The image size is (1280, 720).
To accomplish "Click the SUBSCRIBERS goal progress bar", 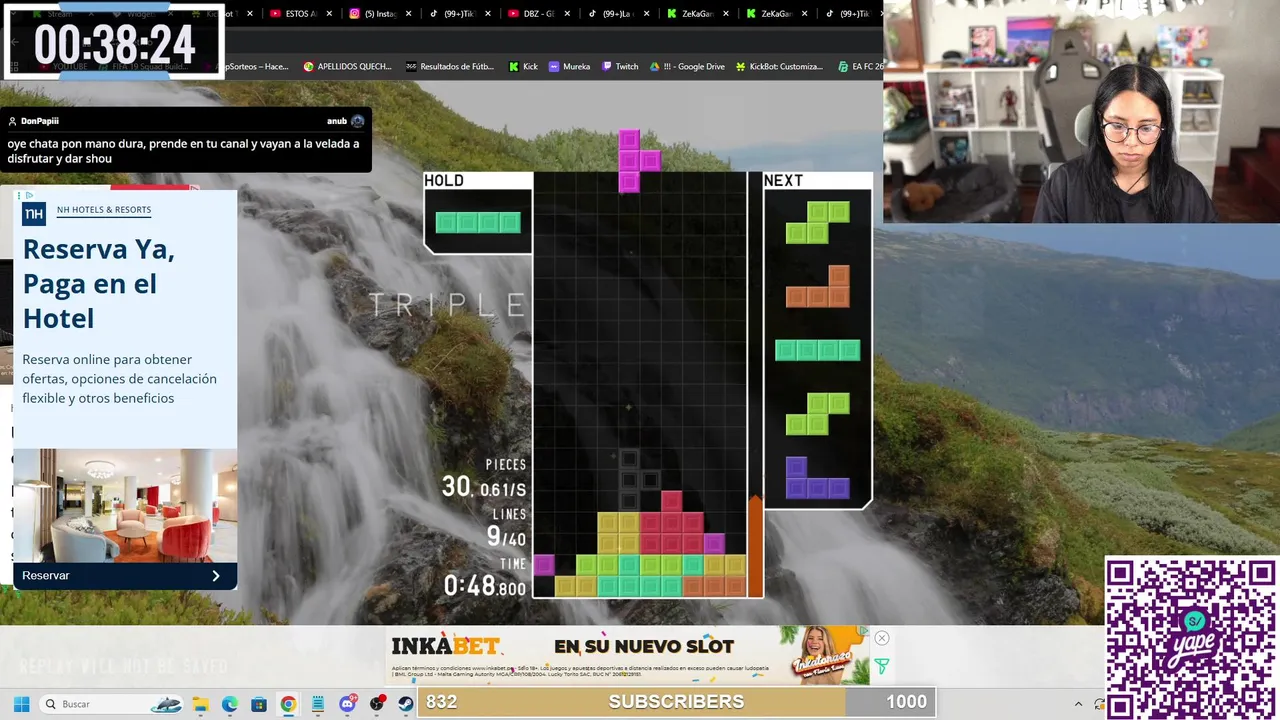I will [676, 702].
